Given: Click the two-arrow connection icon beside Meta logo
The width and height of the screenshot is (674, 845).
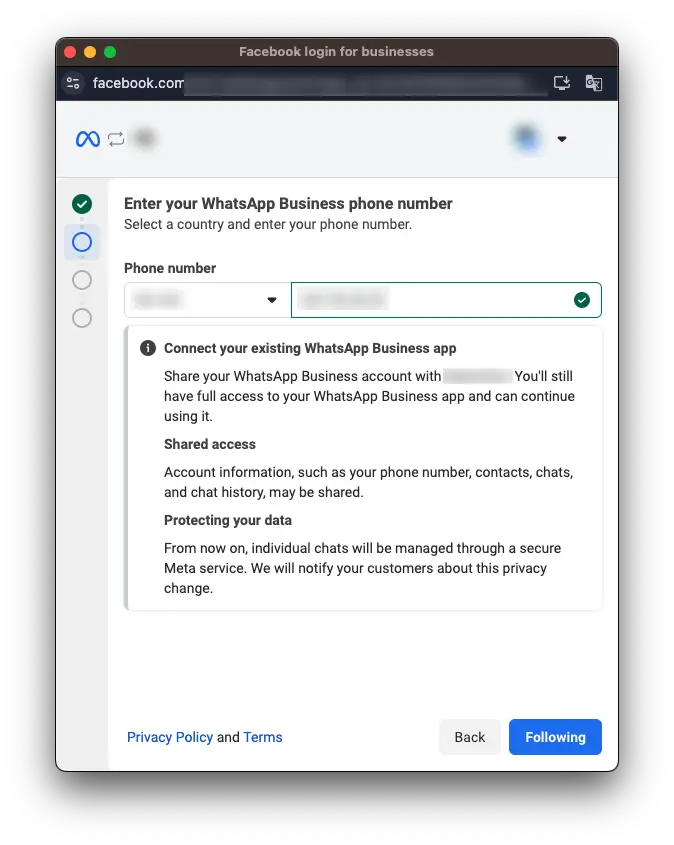Looking at the screenshot, I should pos(116,139).
